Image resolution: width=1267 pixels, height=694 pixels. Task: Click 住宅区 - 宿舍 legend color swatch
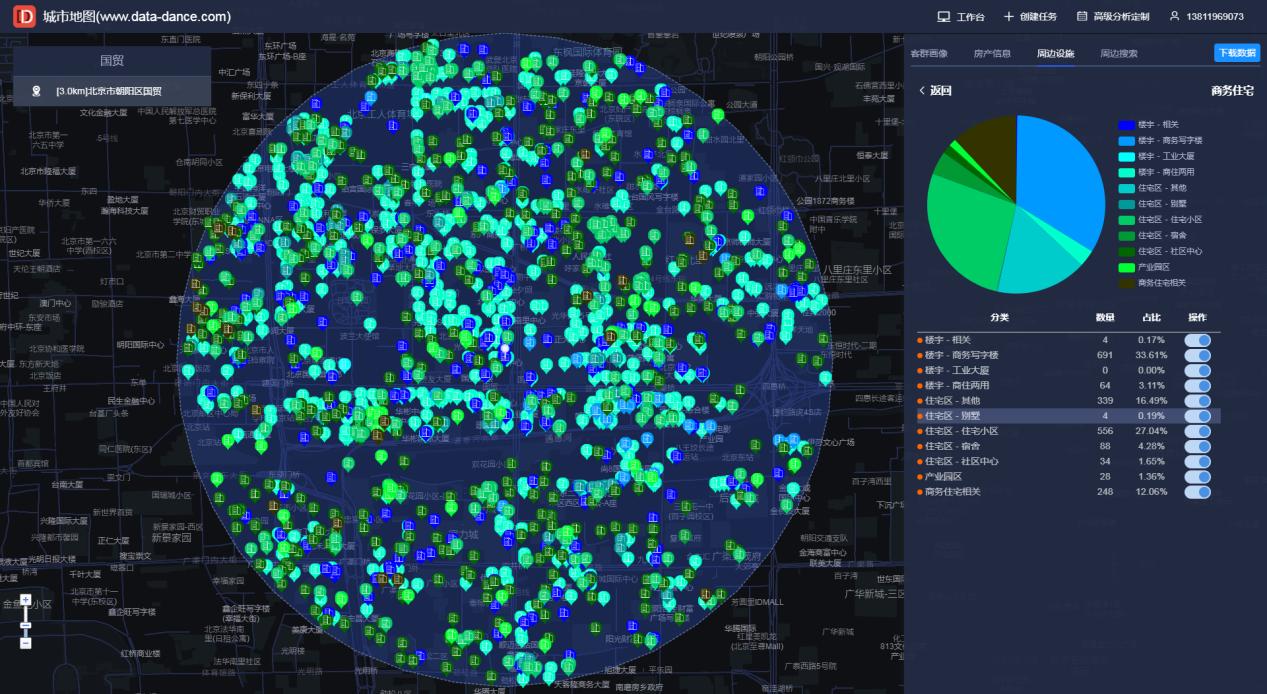1126,236
